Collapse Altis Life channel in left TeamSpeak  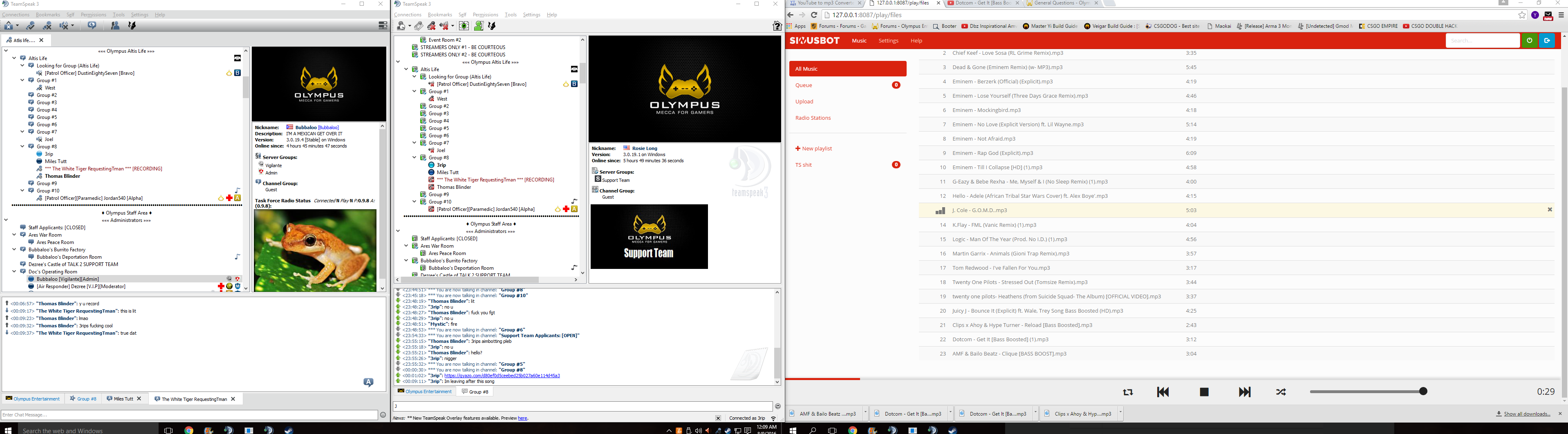tap(14, 58)
